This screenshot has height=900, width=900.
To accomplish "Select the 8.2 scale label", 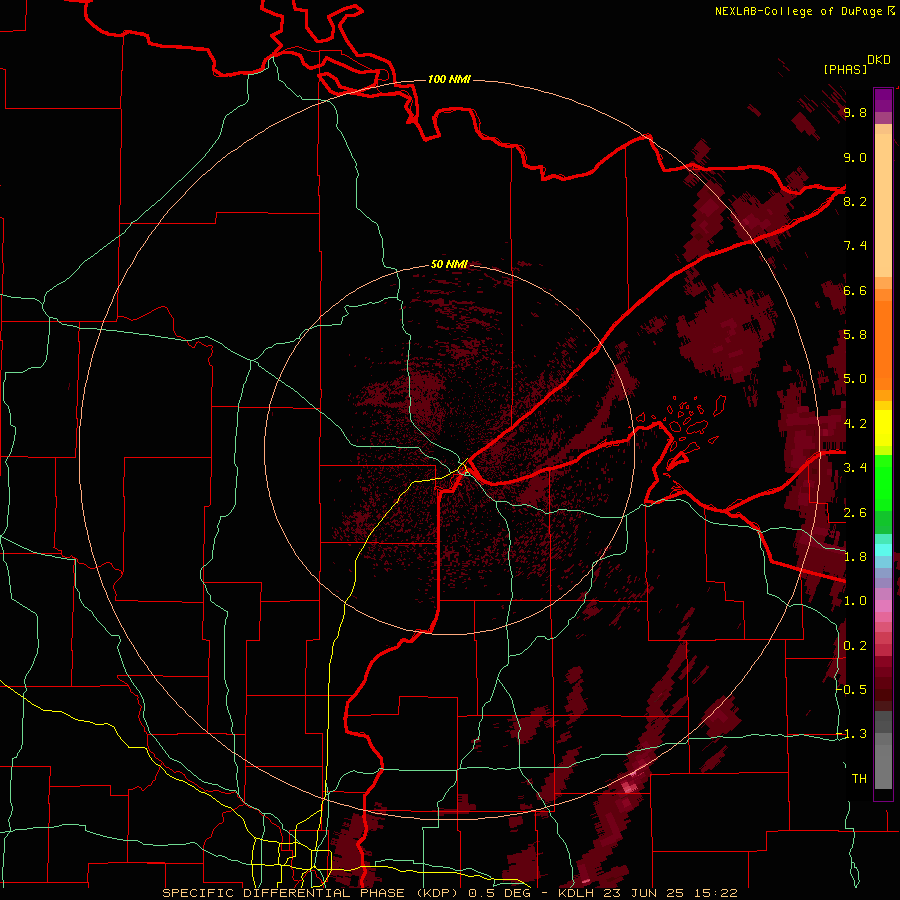I will [855, 201].
